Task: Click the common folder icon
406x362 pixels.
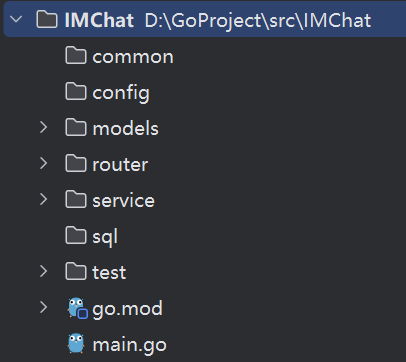Action: (76, 55)
